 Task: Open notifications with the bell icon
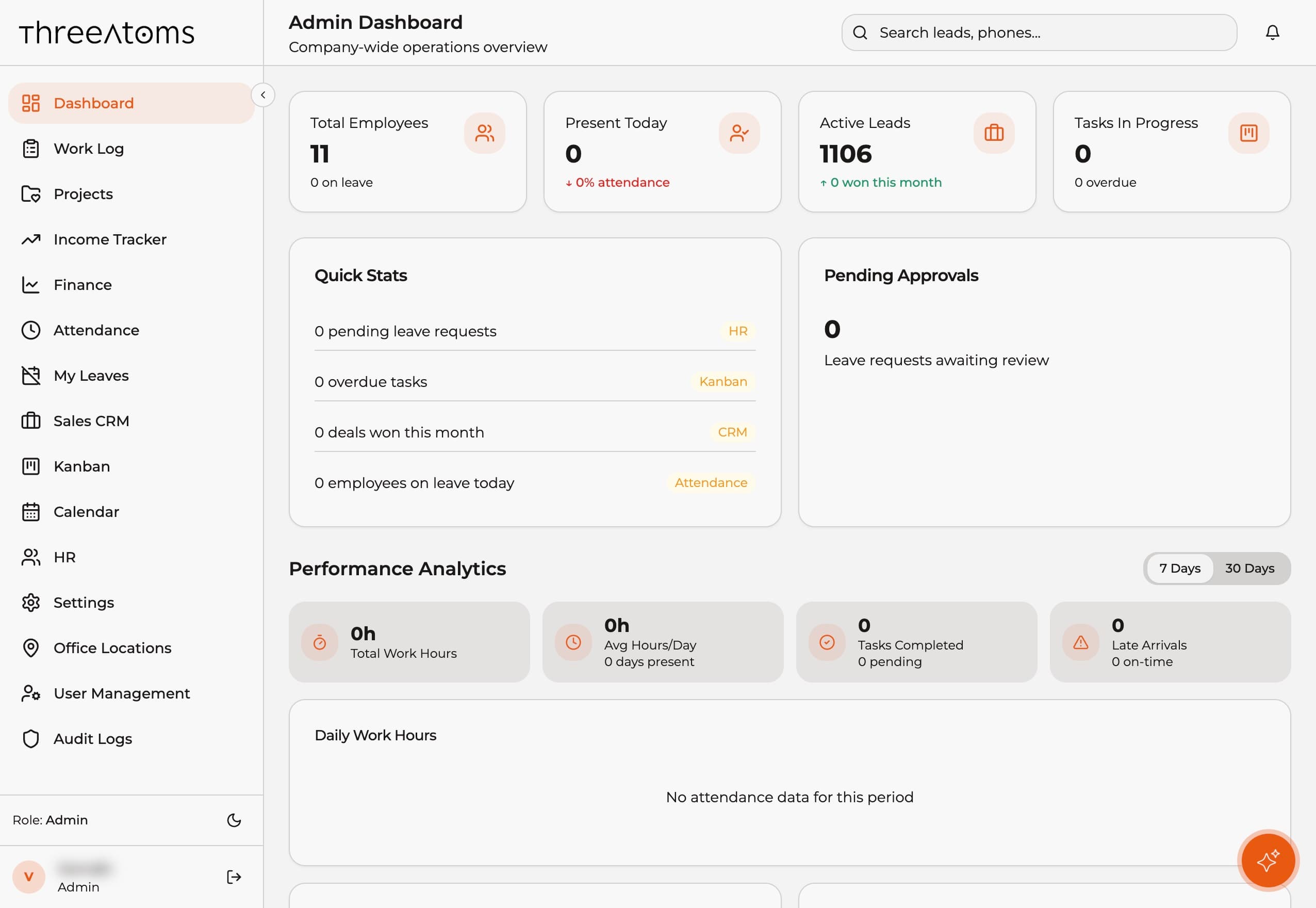tap(1272, 33)
